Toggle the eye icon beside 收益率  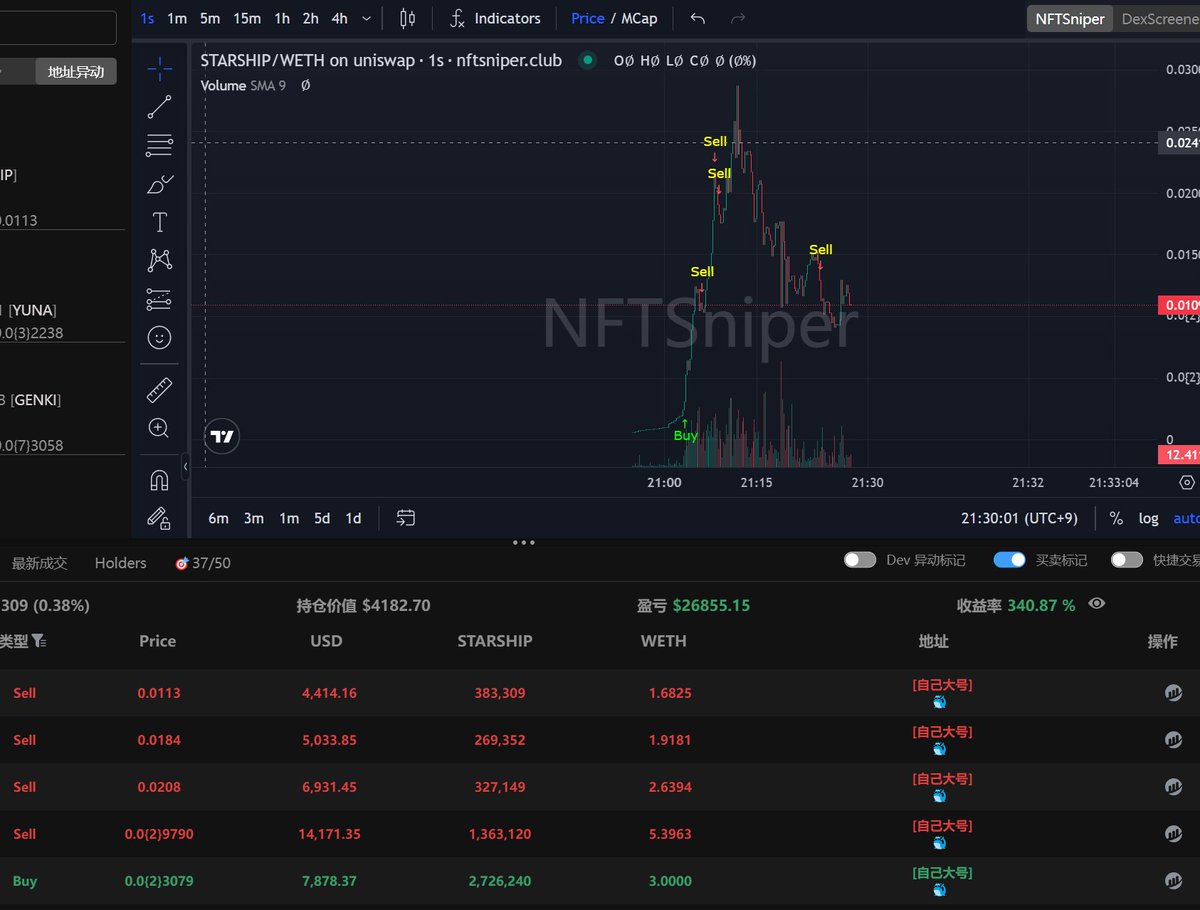click(1097, 603)
